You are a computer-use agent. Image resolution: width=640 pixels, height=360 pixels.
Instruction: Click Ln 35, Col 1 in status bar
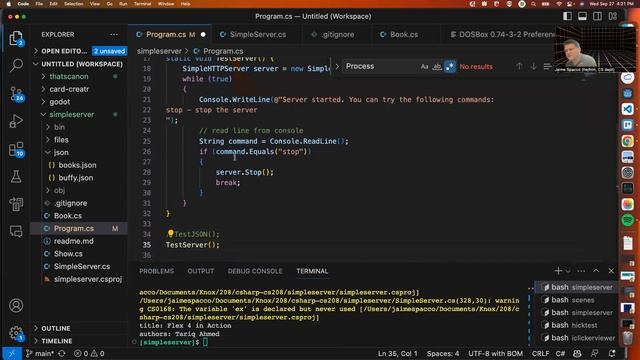tap(398, 353)
